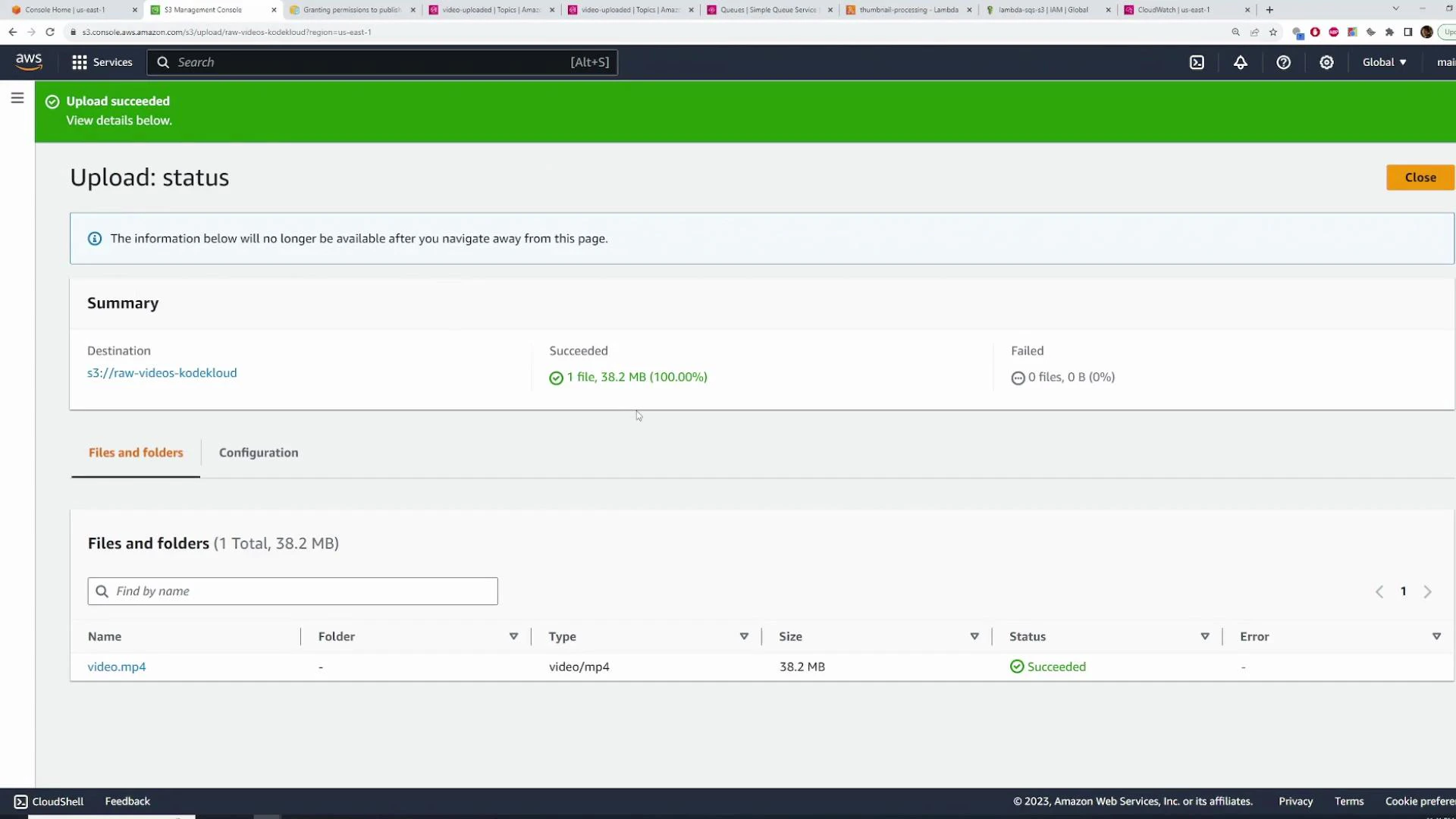Open the Status column filter dropdown

click(1205, 636)
